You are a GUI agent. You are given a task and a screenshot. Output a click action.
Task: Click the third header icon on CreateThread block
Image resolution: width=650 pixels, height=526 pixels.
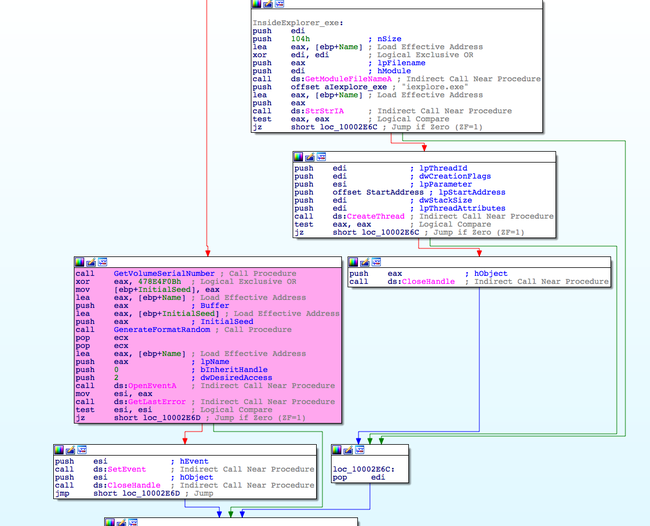point(320,157)
